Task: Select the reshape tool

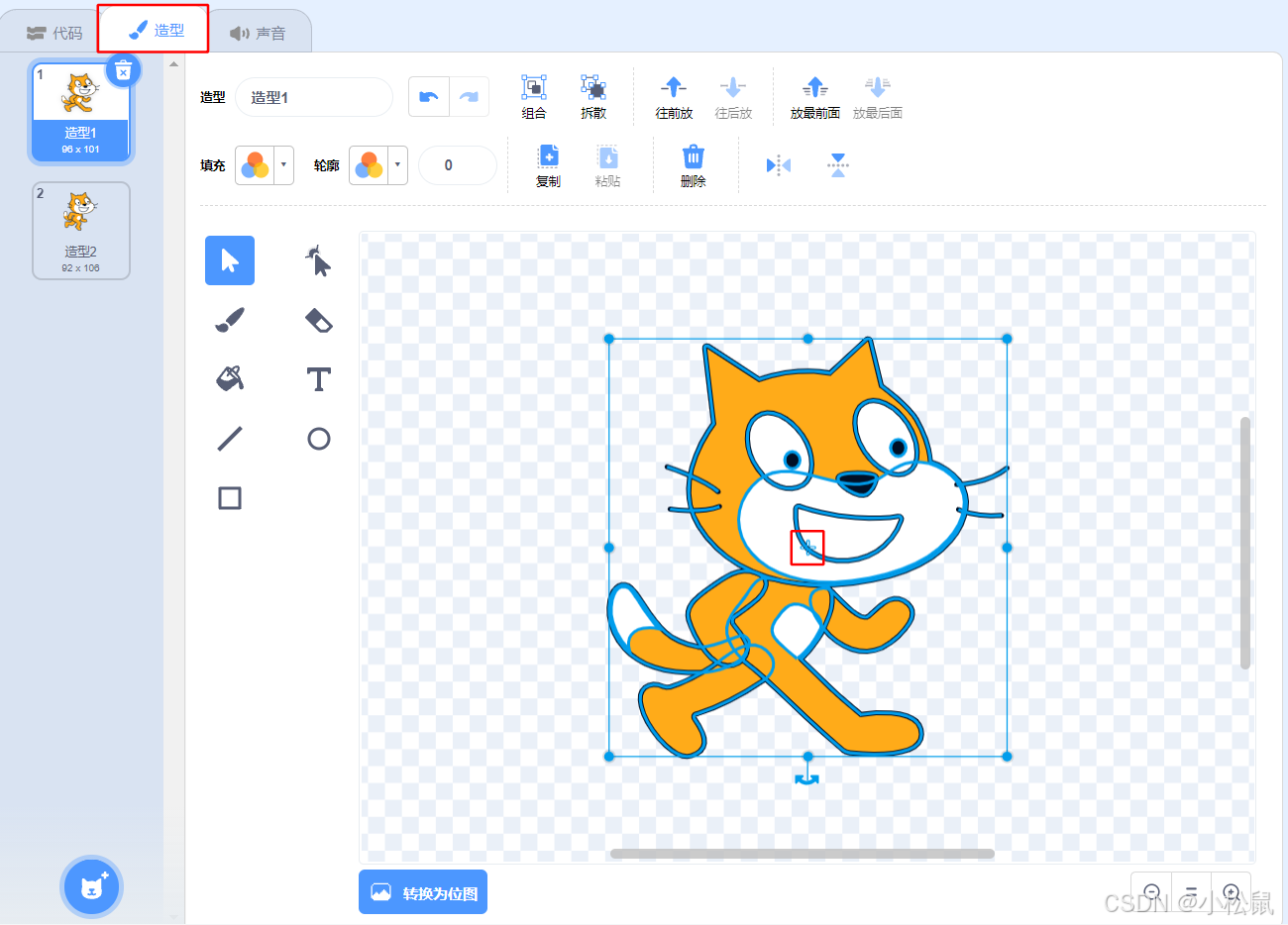Action: (318, 260)
